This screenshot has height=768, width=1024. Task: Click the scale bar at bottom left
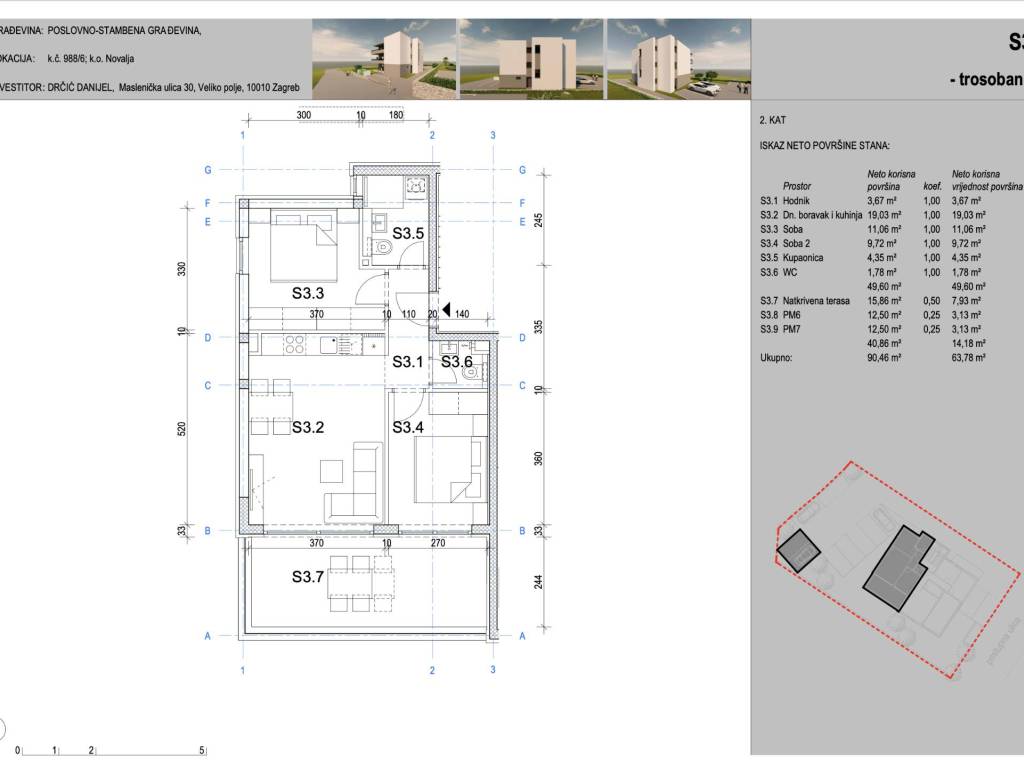110,748
